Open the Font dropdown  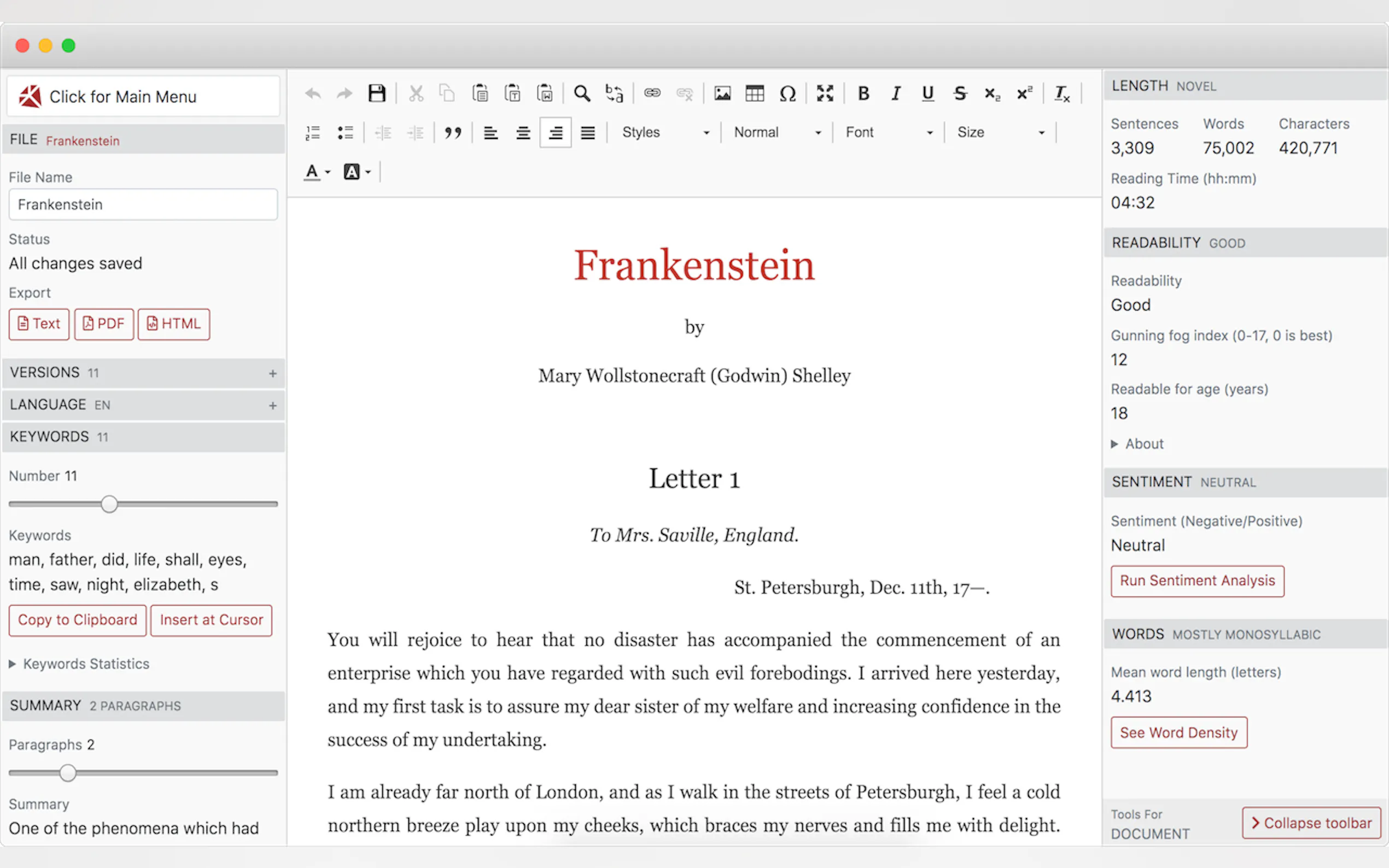click(888, 133)
